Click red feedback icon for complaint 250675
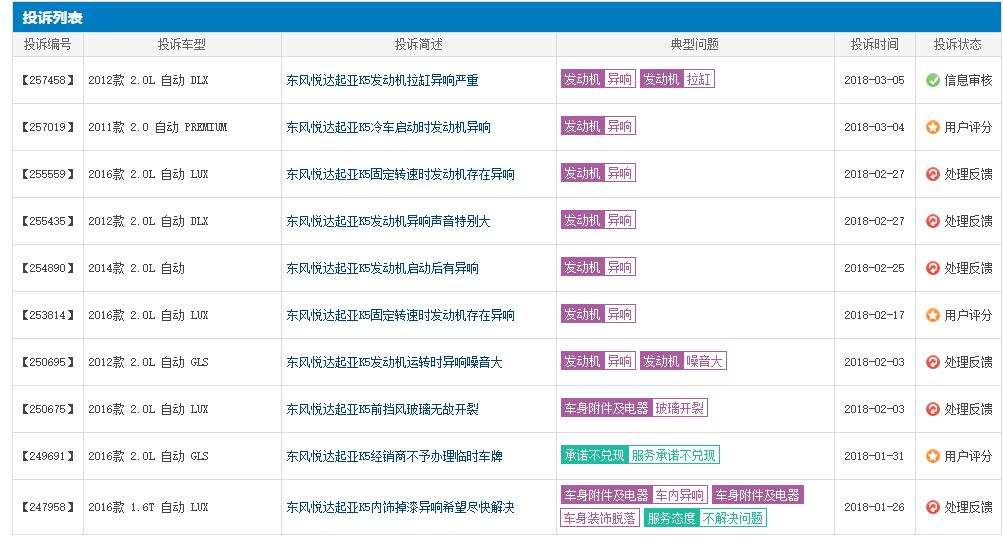The width and height of the screenshot is (1003, 540). click(x=933, y=409)
